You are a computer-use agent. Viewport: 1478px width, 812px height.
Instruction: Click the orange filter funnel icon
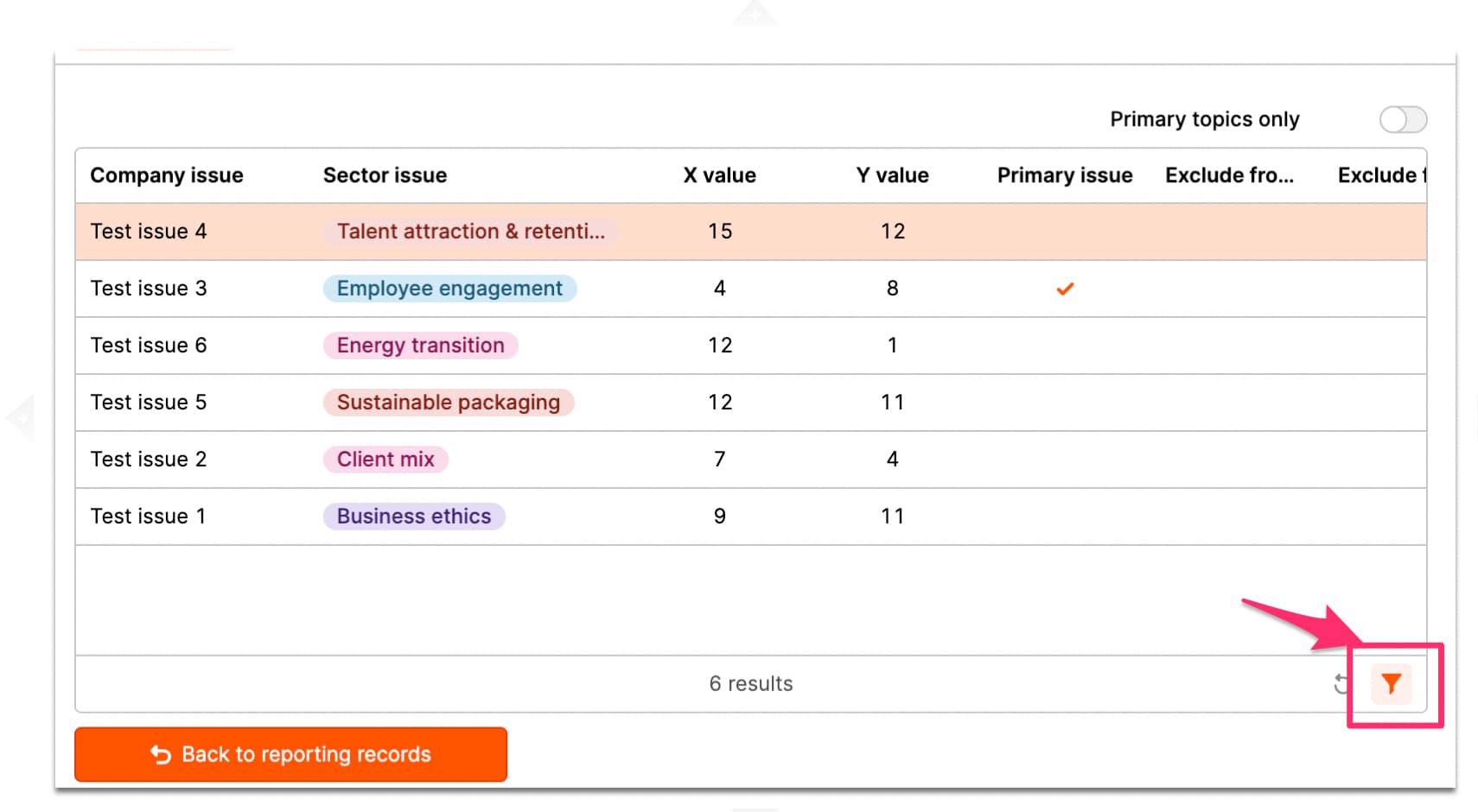click(1390, 684)
